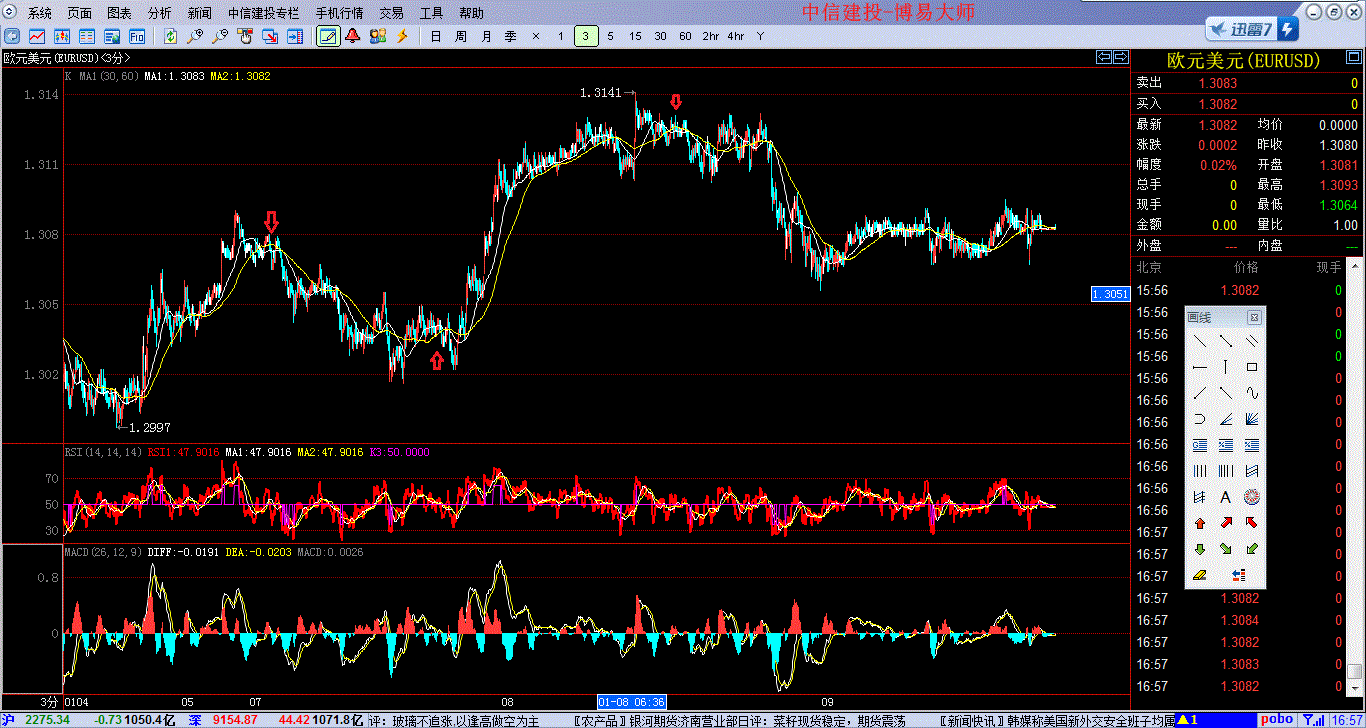Choose the text annotation 'A' tool
This screenshot has width=1366, height=728.
coord(1225,497)
